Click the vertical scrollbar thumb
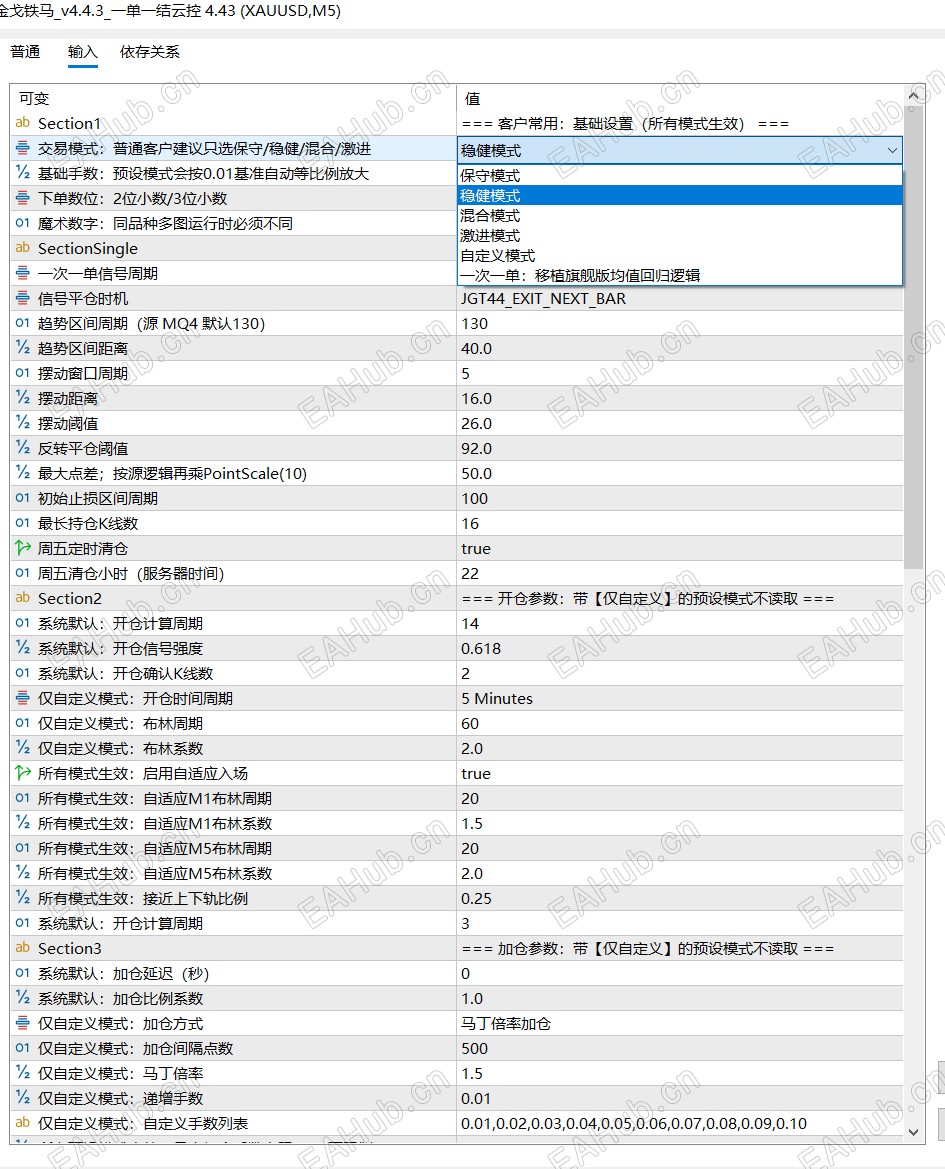Screen dimensions: 945x1169 [914, 338]
